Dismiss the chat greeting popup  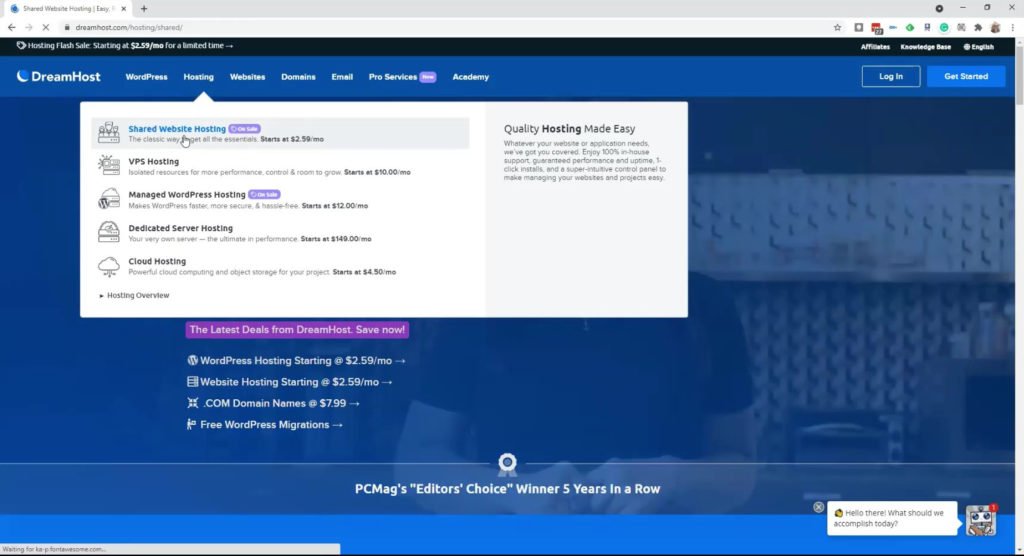click(818, 507)
